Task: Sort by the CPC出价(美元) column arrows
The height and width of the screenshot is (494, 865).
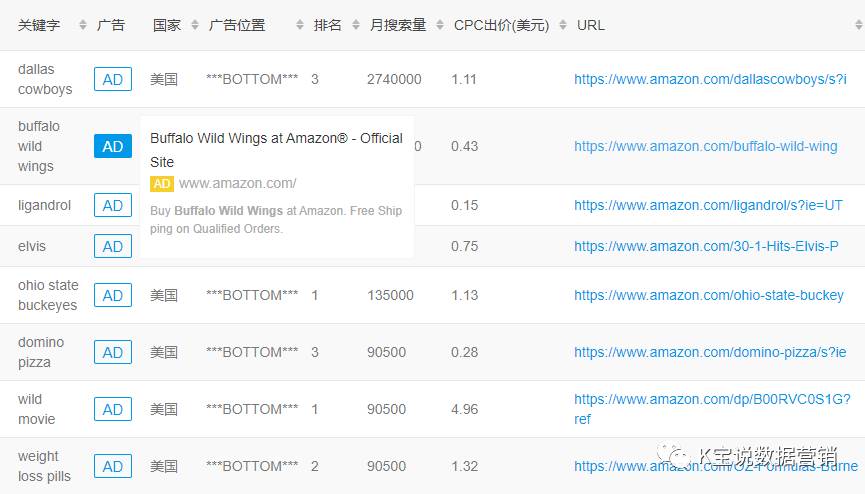Action: (x=563, y=25)
